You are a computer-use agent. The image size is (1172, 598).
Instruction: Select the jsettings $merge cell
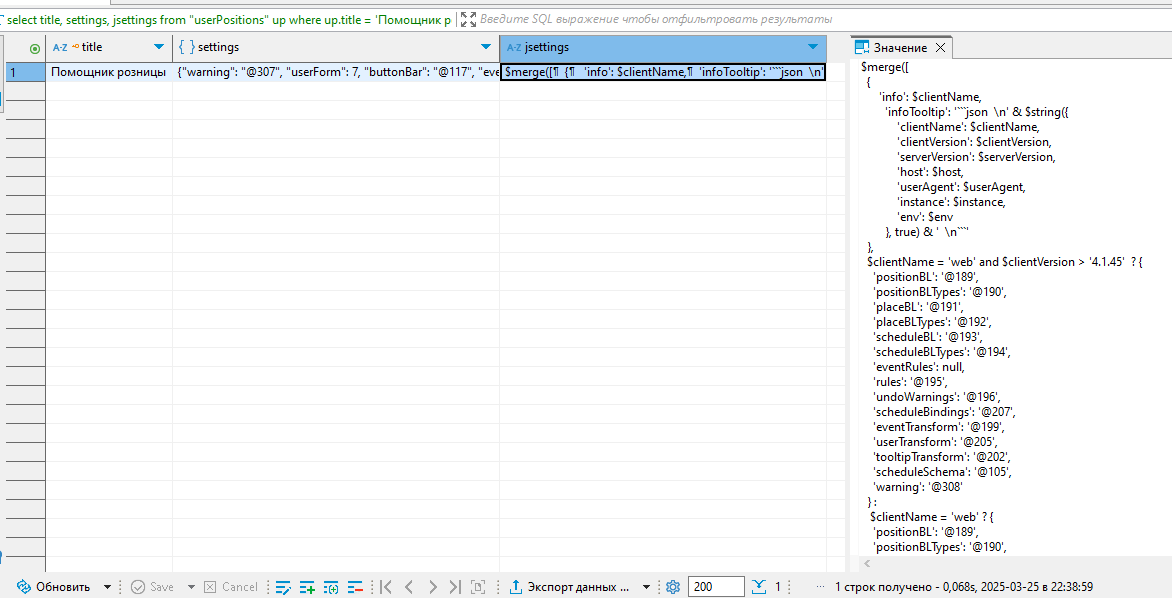click(663, 73)
